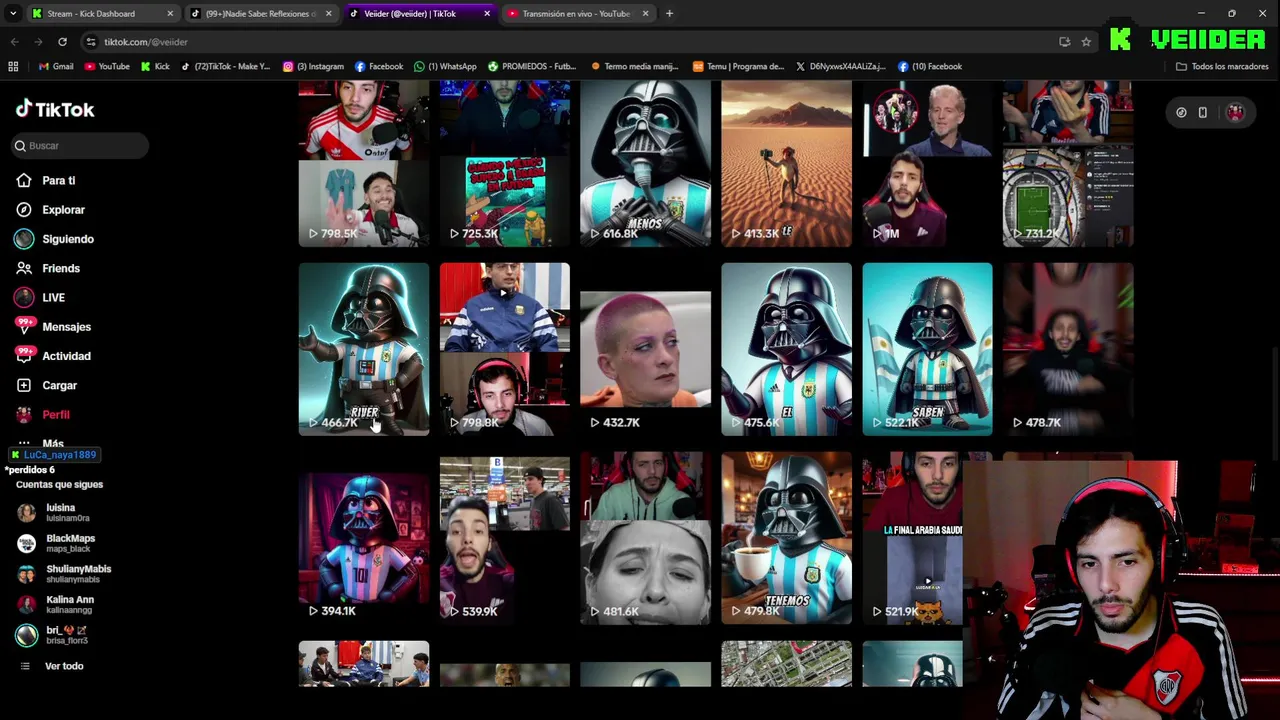Open video with 731.2K views
The image size is (1280, 720).
(1069, 164)
